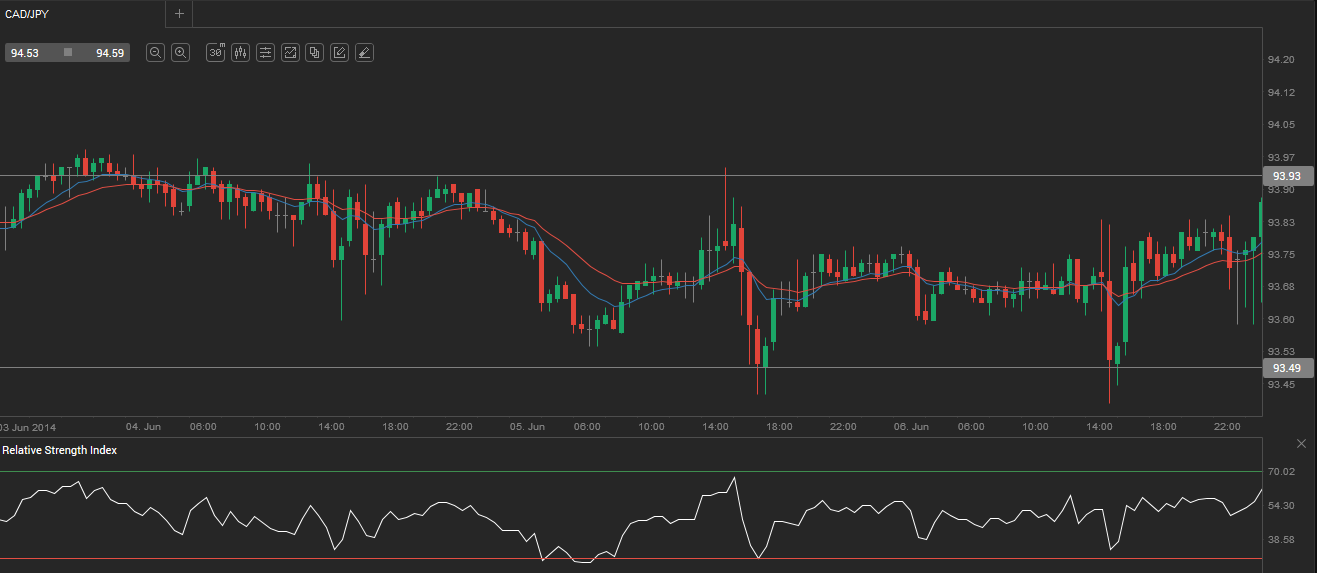Open the 30-minute timeframe selector
The width and height of the screenshot is (1317, 573).
pyautogui.click(x=215, y=53)
